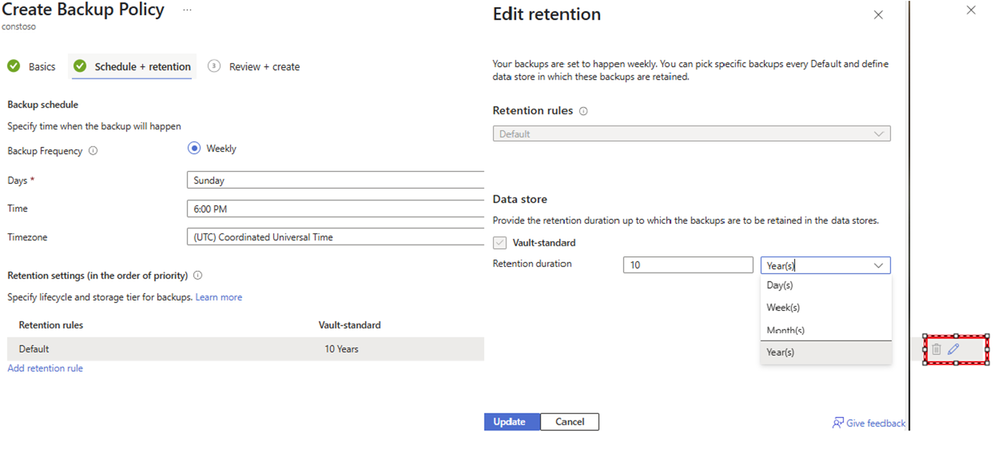Click the Backup Frequency info icon

click(93, 151)
